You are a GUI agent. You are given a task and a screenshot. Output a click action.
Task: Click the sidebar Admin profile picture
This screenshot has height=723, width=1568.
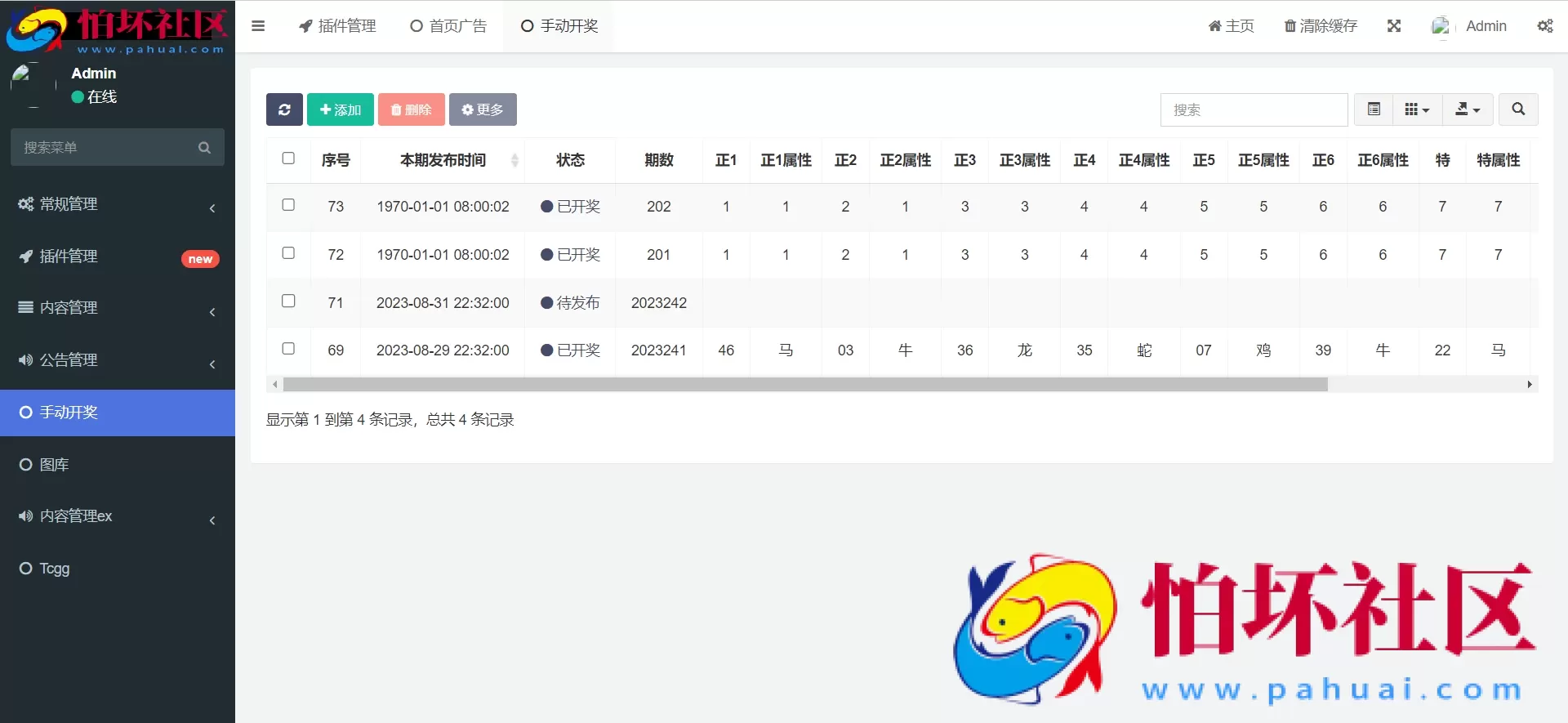point(33,85)
